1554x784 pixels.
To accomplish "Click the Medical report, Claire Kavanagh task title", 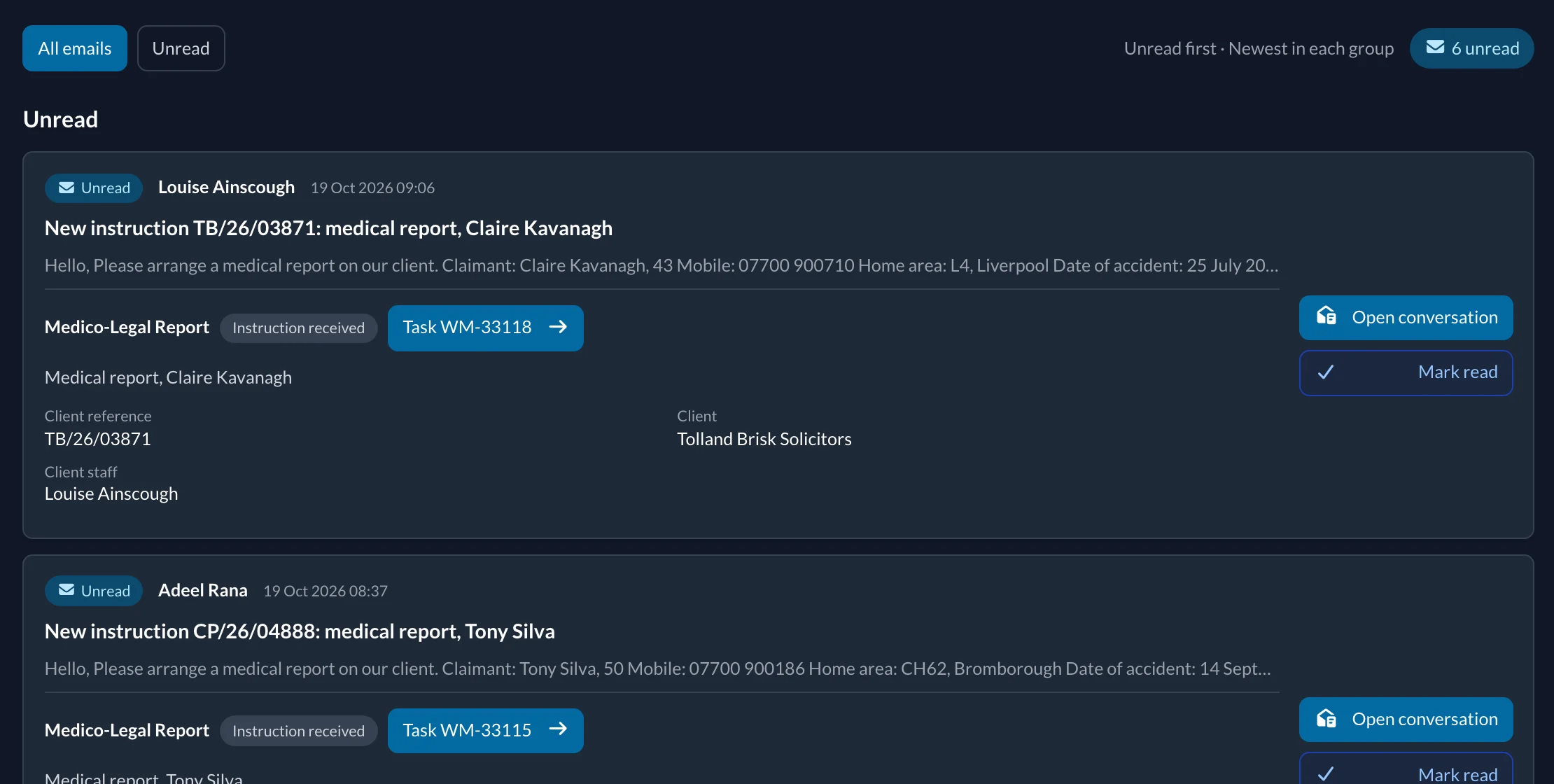I will (168, 377).
